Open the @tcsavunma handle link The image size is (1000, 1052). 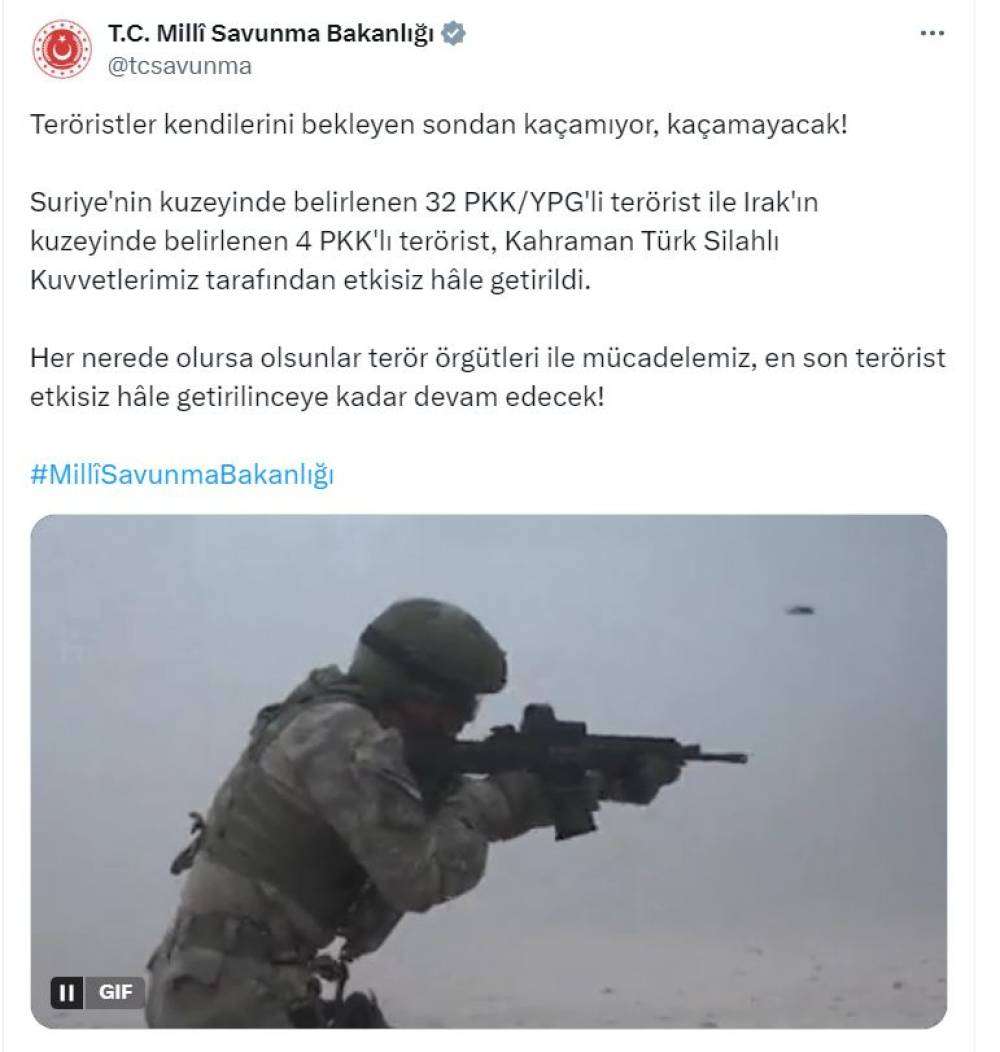[179, 66]
